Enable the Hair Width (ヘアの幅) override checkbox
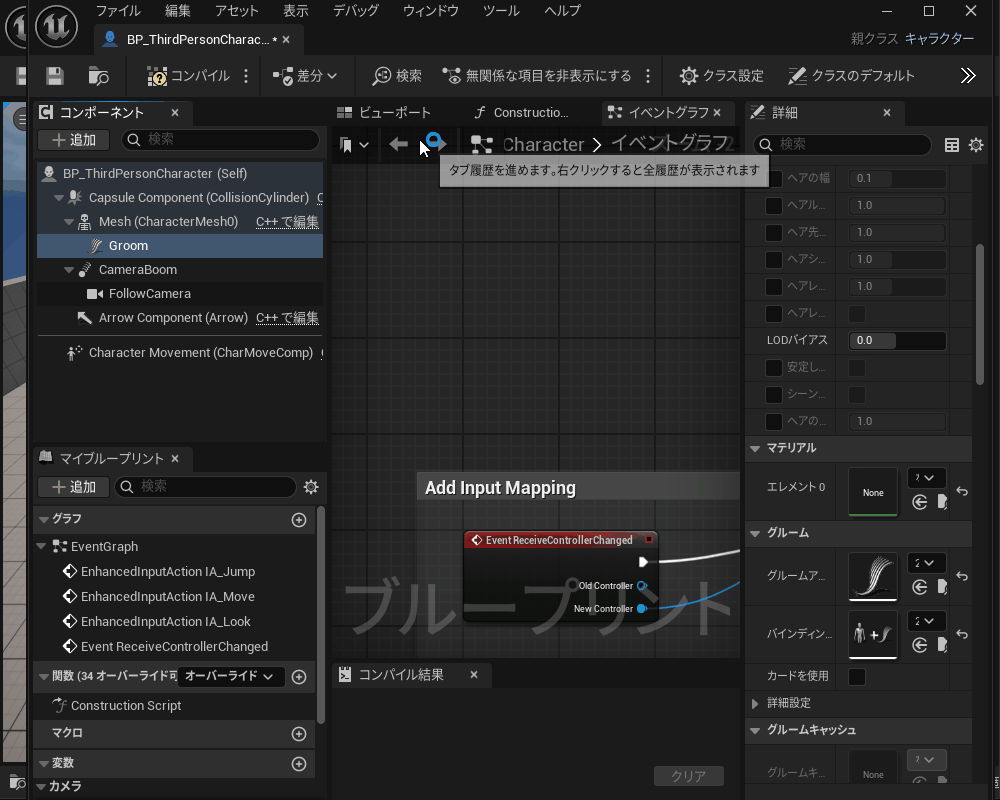The image size is (1000, 800). click(x=774, y=179)
